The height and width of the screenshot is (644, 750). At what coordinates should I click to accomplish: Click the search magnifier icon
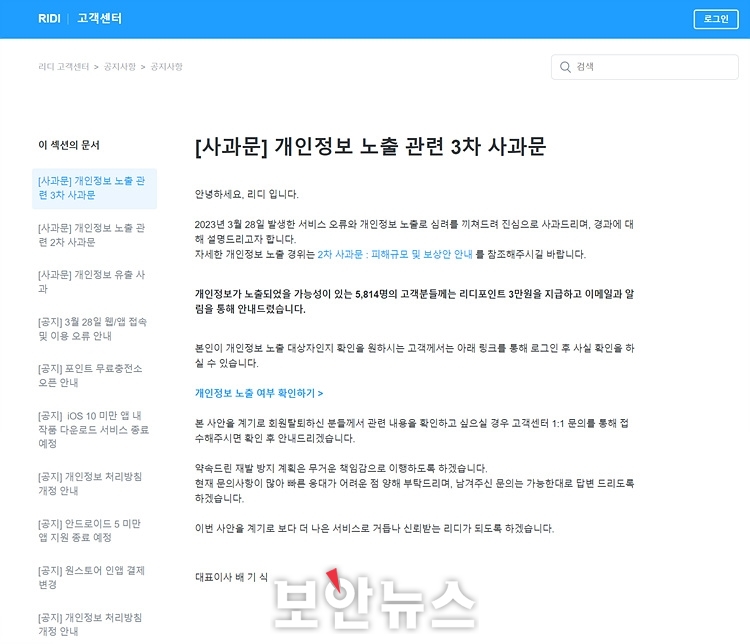(x=565, y=67)
